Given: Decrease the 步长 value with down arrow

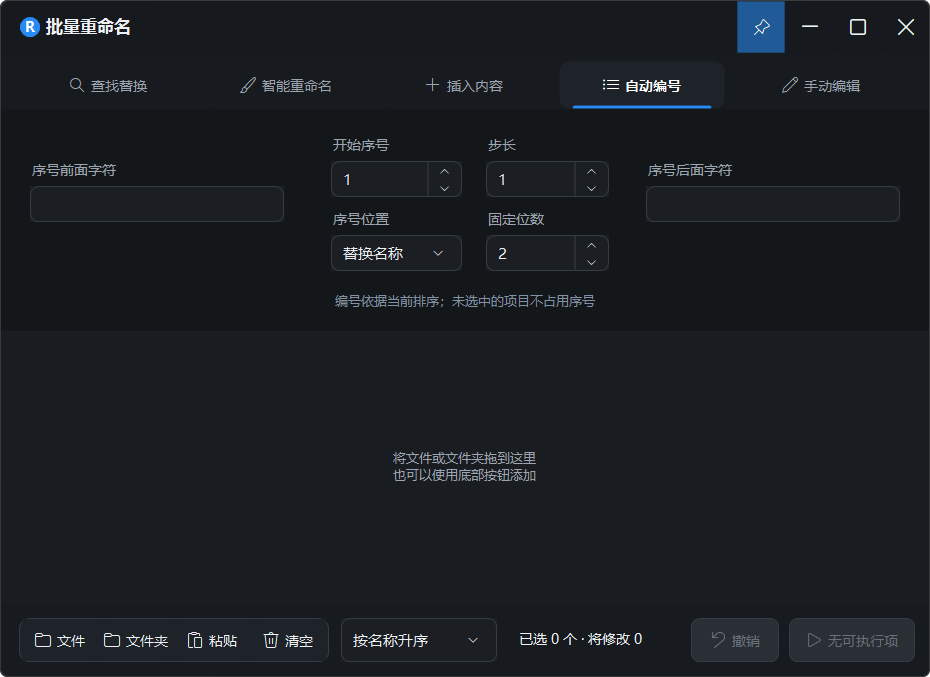Looking at the screenshot, I should 591,188.
